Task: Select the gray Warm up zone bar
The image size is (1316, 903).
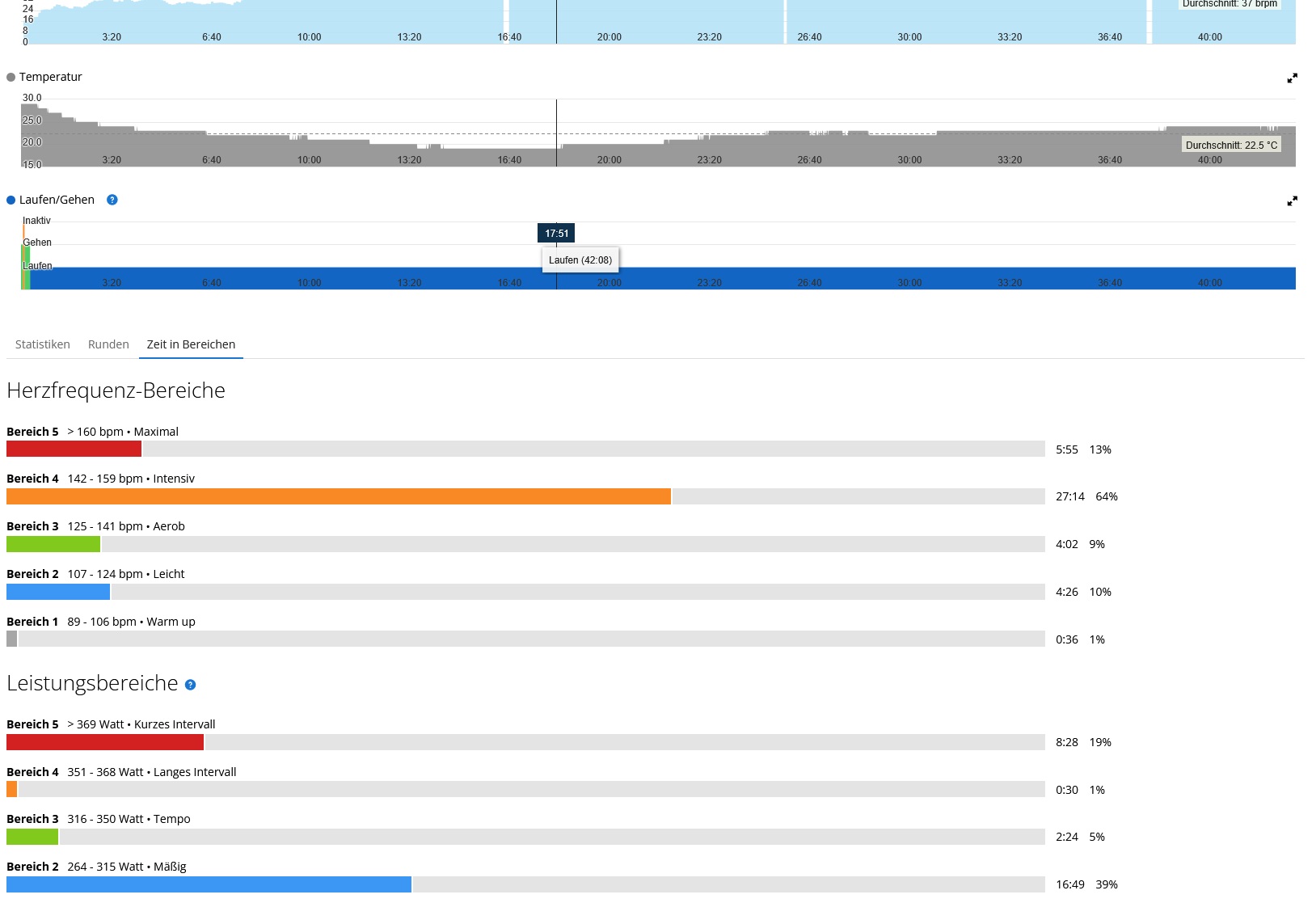Action: (11, 639)
